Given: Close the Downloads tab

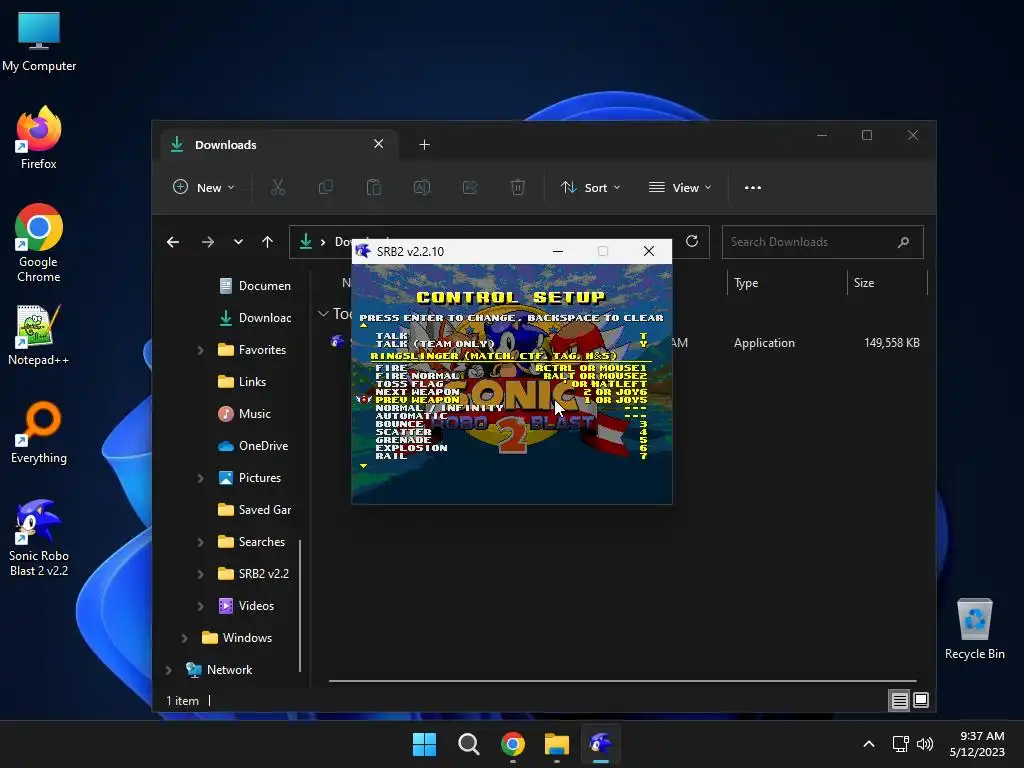Looking at the screenshot, I should [378, 144].
